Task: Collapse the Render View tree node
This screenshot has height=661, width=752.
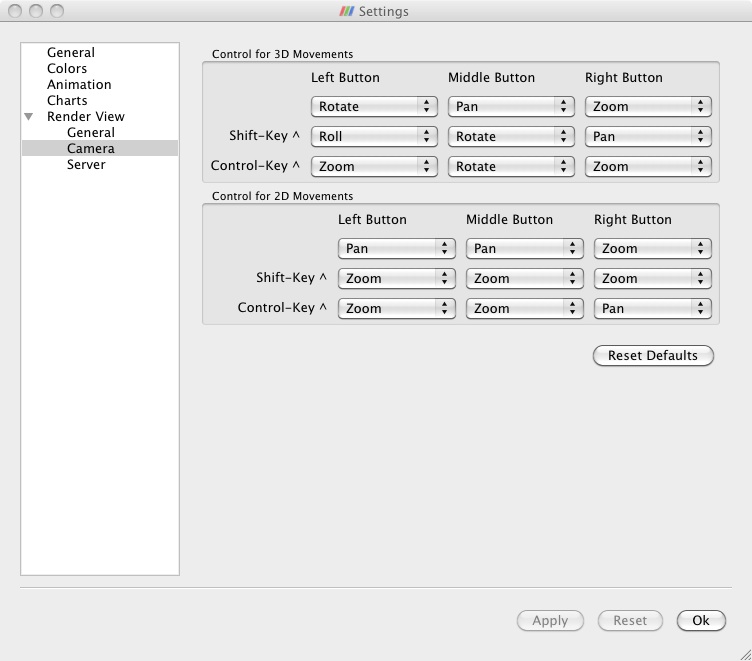Action: pyautogui.click(x=29, y=117)
